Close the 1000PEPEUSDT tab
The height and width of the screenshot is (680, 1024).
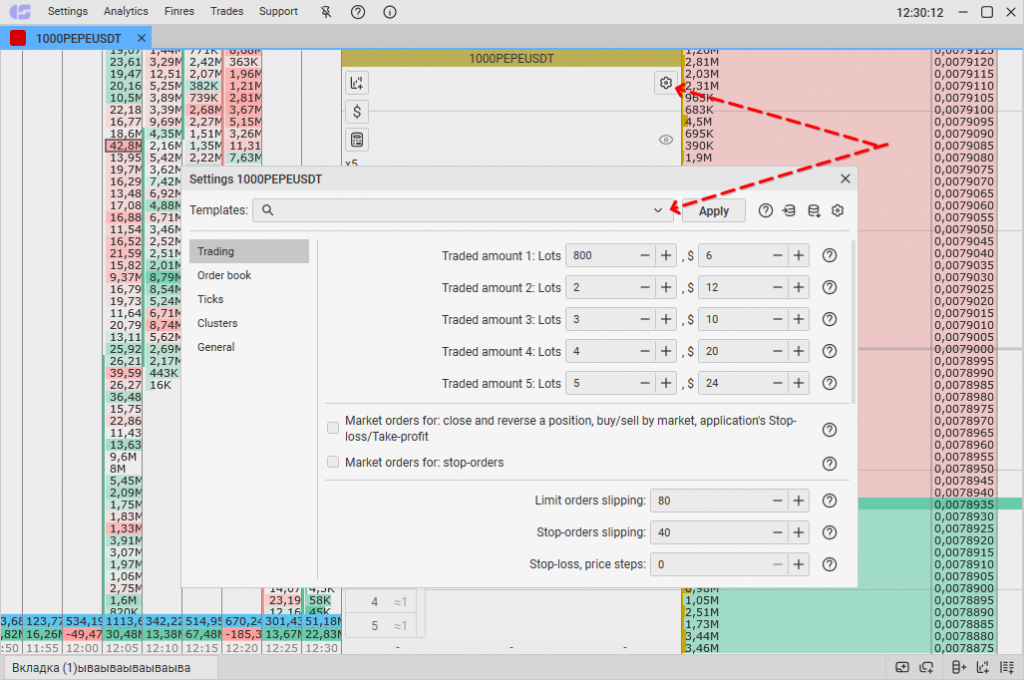point(142,38)
